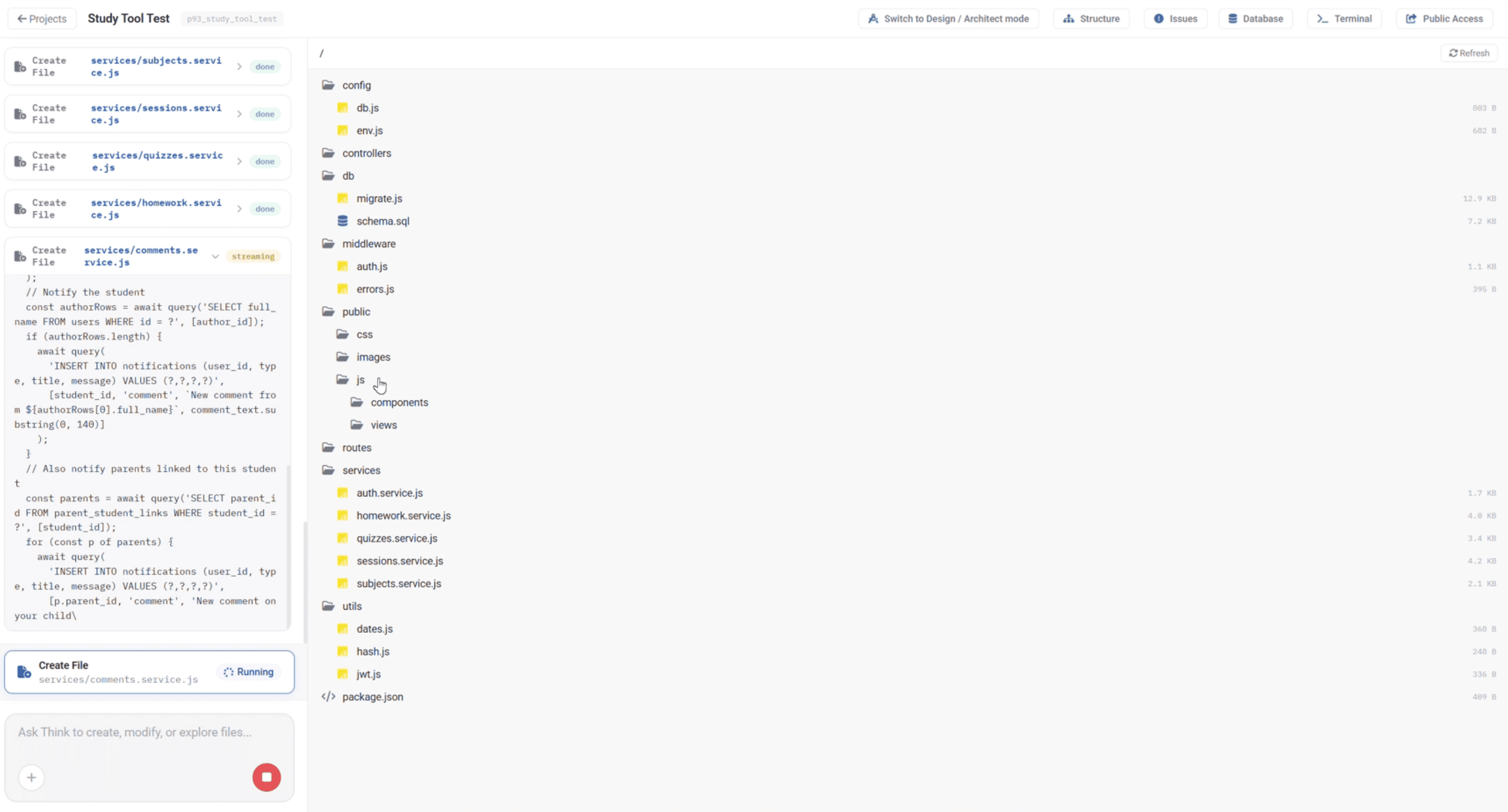Open homework.service.js in file tree
Screen dimensions: 1508x812
click(404, 515)
